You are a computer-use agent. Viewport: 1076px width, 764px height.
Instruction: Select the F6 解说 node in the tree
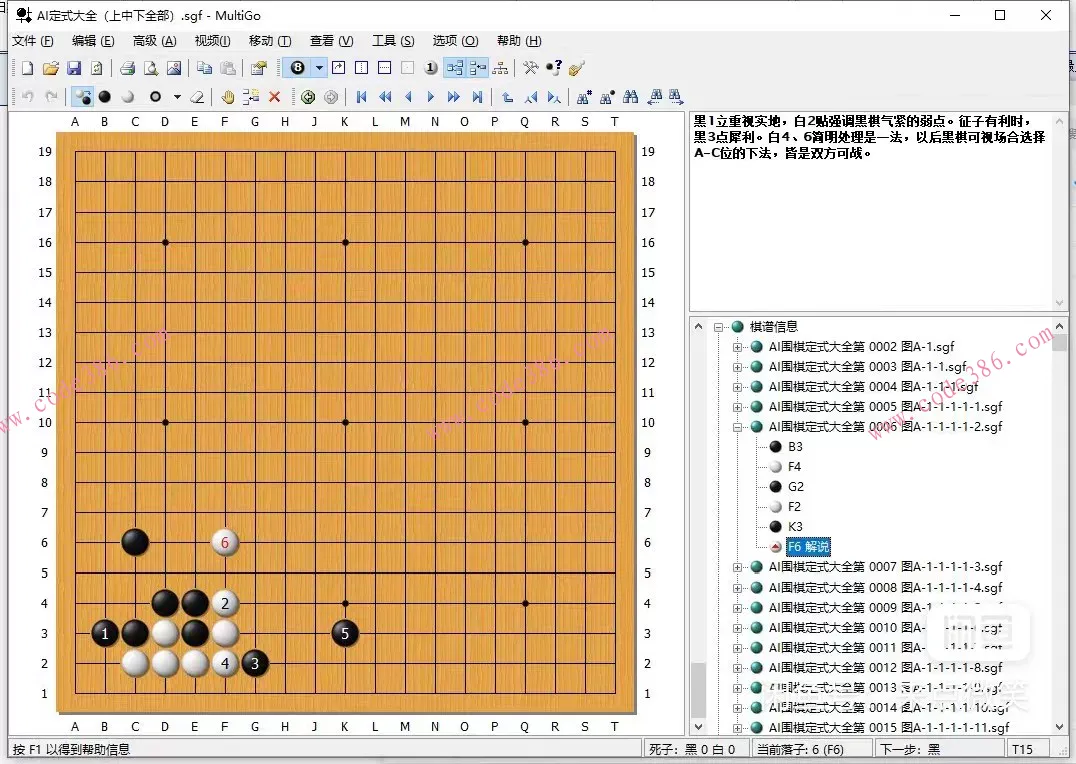tap(808, 547)
